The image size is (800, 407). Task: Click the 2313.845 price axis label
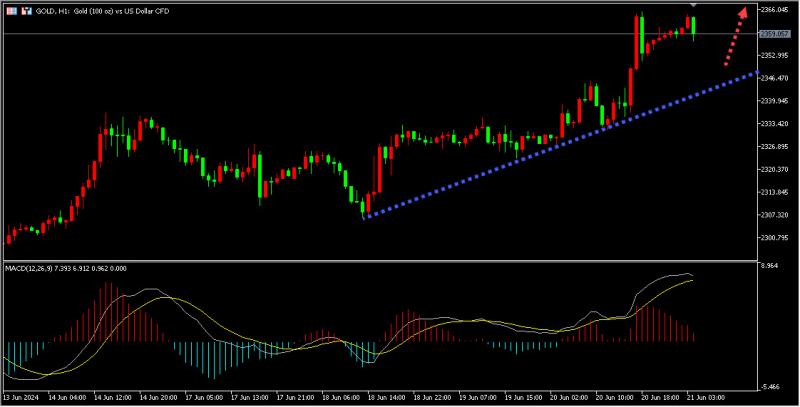[776, 192]
